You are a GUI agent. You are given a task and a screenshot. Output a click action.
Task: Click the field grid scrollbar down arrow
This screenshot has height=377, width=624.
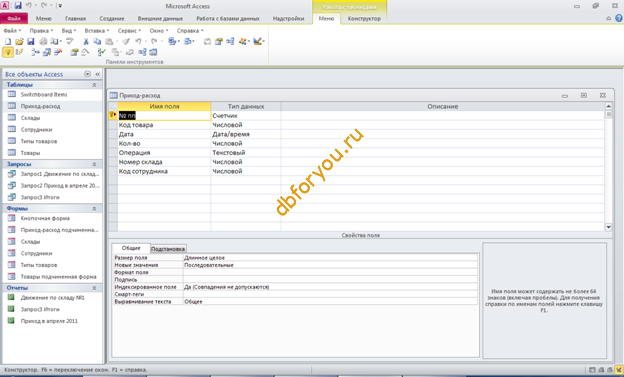[x=608, y=227]
